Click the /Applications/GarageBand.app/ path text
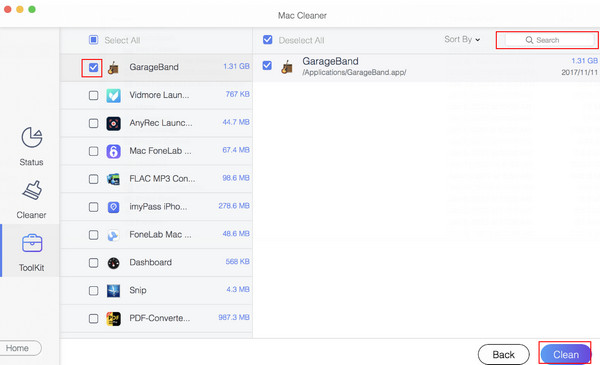 (x=354, y=72)
